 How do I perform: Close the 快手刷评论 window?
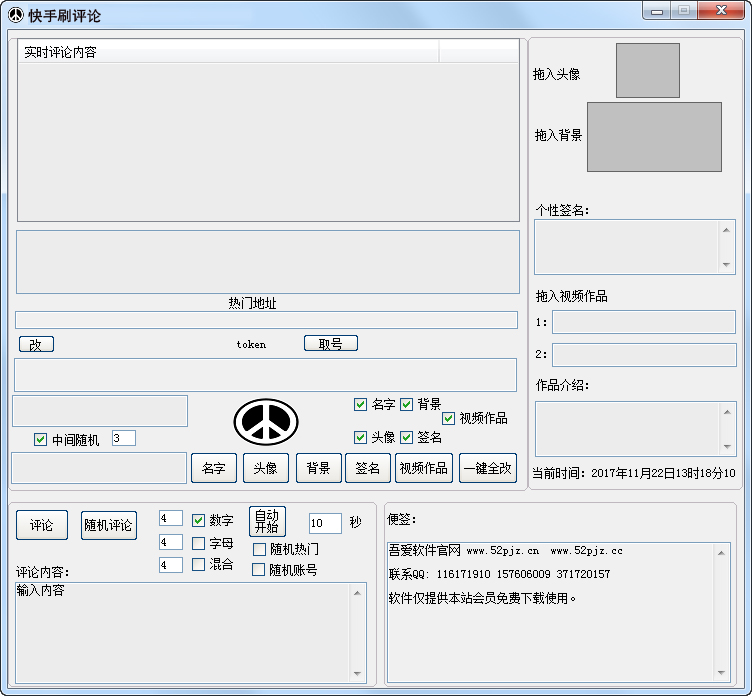(721, 11)
